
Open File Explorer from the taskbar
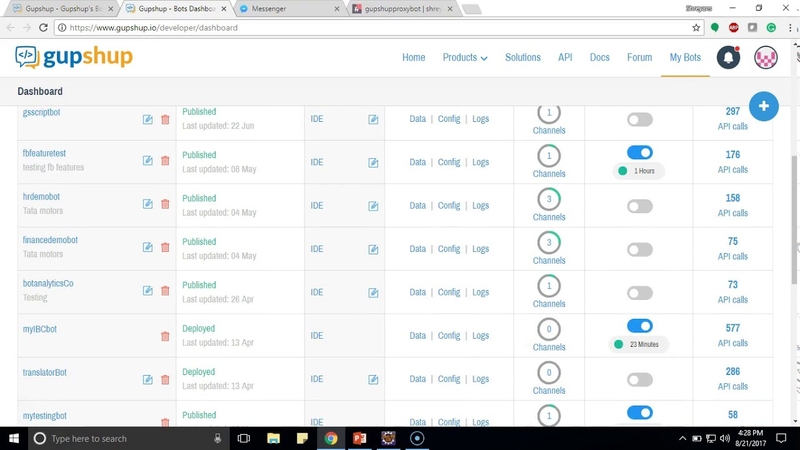[x=273, y=438]
